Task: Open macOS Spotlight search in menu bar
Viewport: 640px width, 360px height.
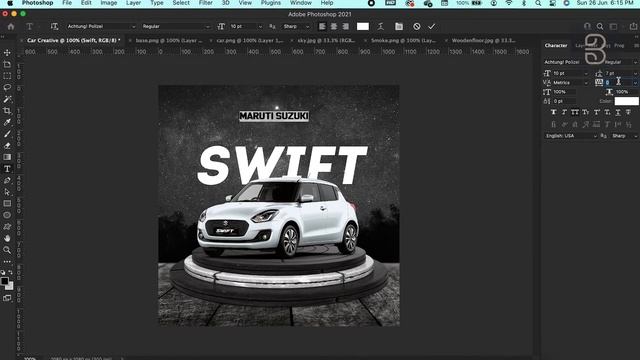Action: (538, 3)
